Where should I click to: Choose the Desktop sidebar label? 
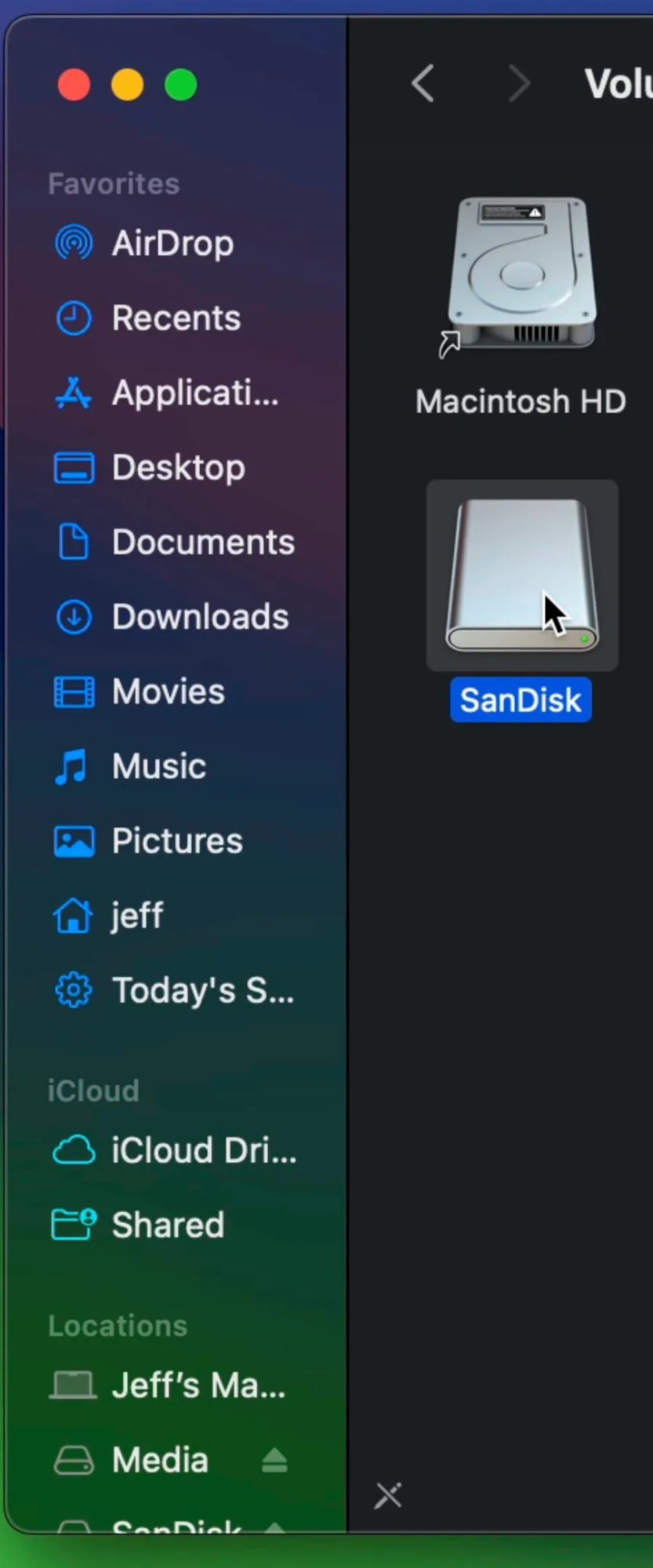(179, 468)
